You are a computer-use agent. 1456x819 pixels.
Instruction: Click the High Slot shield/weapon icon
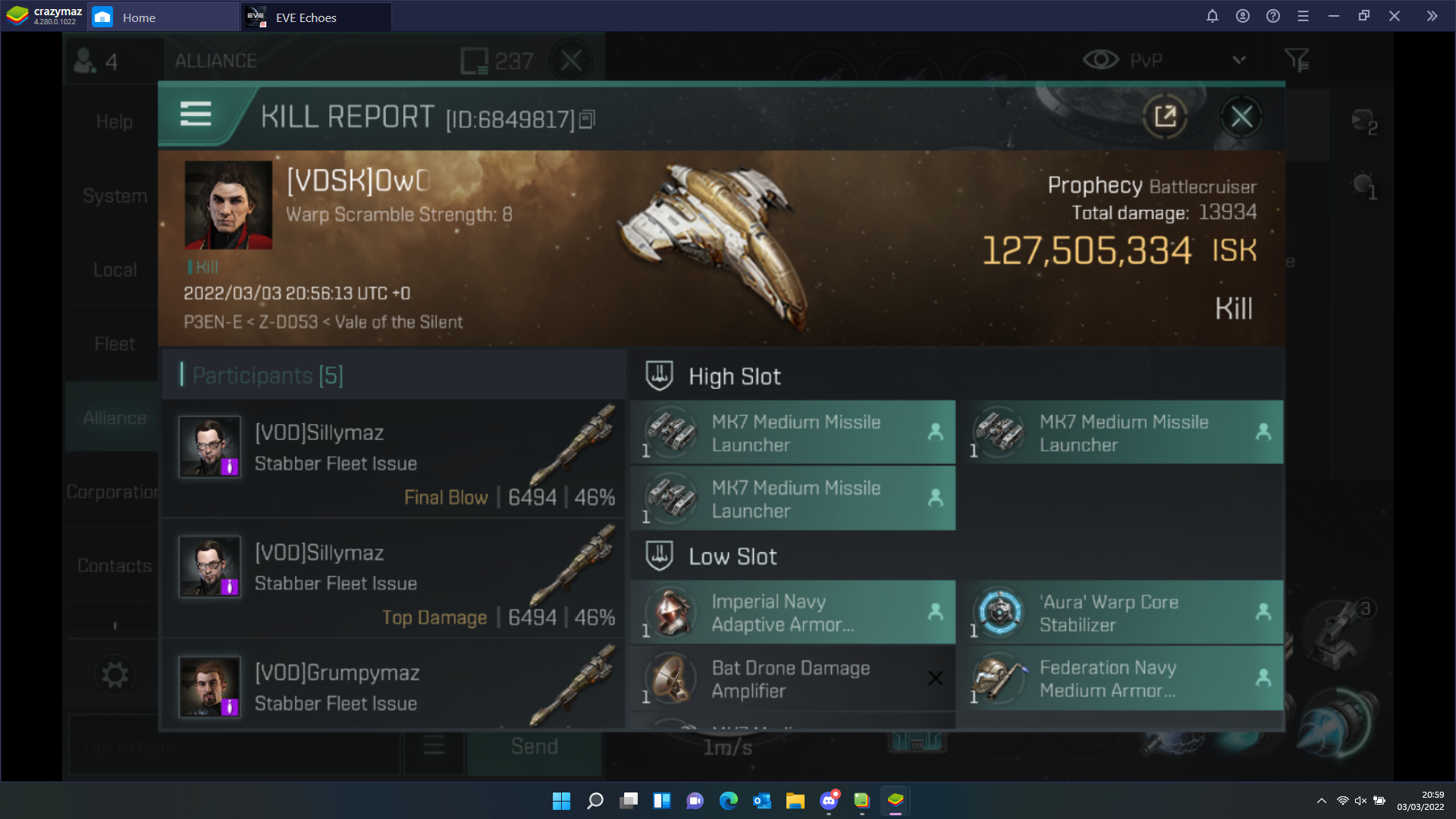[x=659, y=375]
